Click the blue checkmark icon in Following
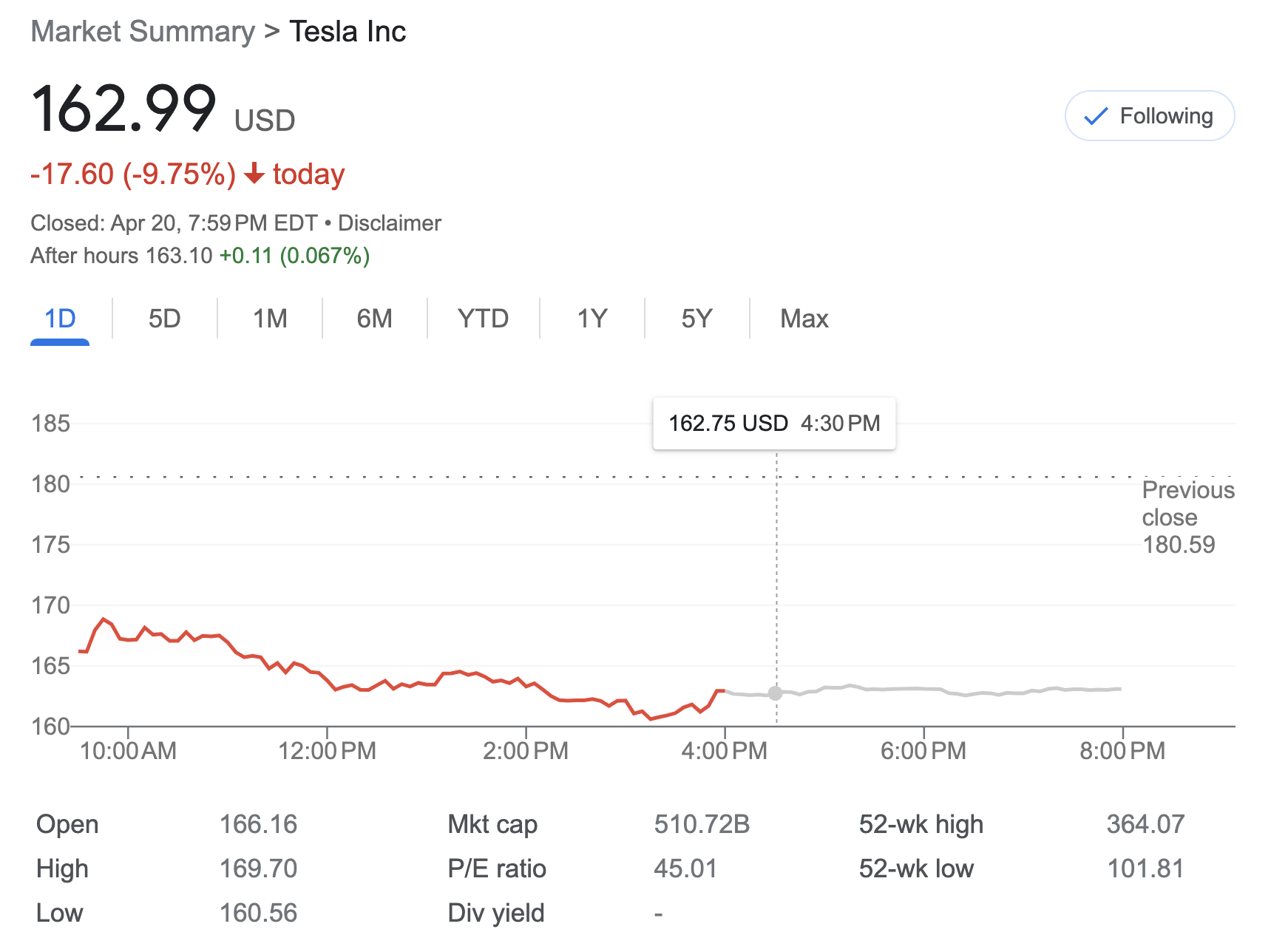Viewport: 1271px width, 952px height. pos(1096,117)
